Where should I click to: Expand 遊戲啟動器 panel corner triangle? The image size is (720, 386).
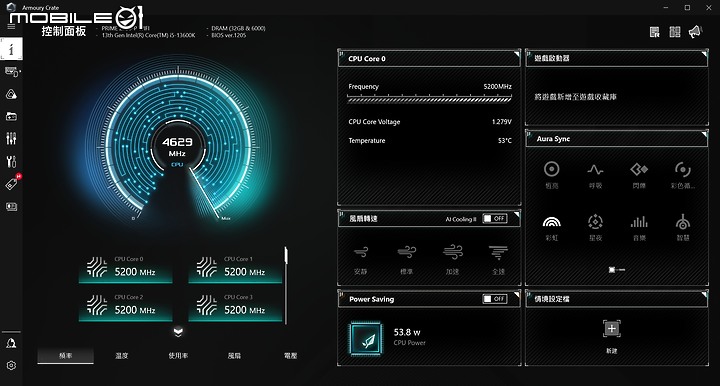[x=704, y=54]
